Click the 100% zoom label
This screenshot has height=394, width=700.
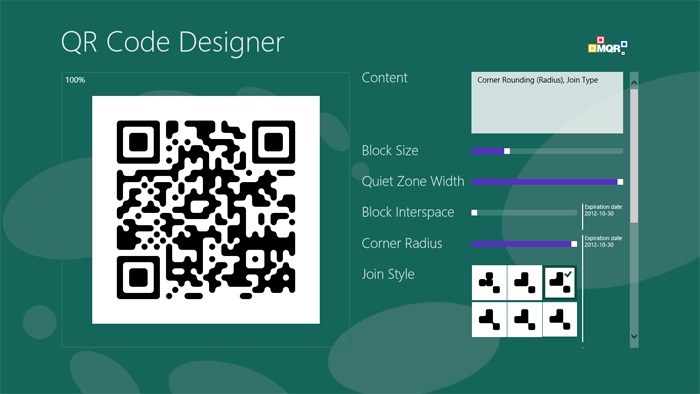pos(75,80)
